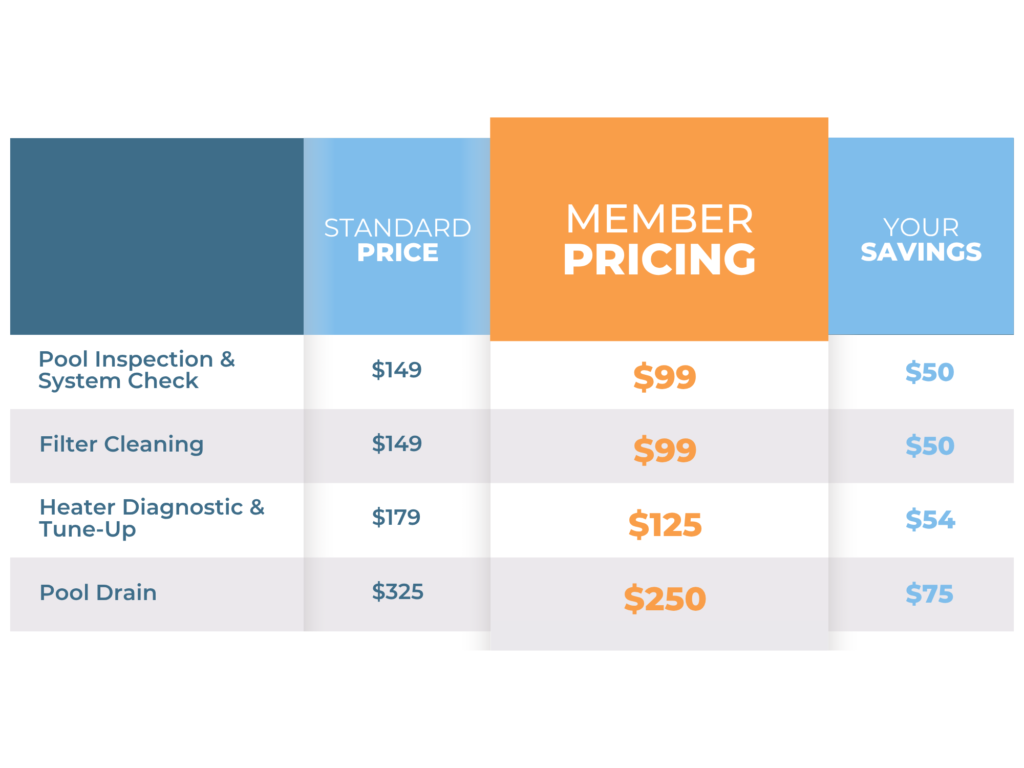
Task: Select the Pool Drain row label
Action: [98, 592]
